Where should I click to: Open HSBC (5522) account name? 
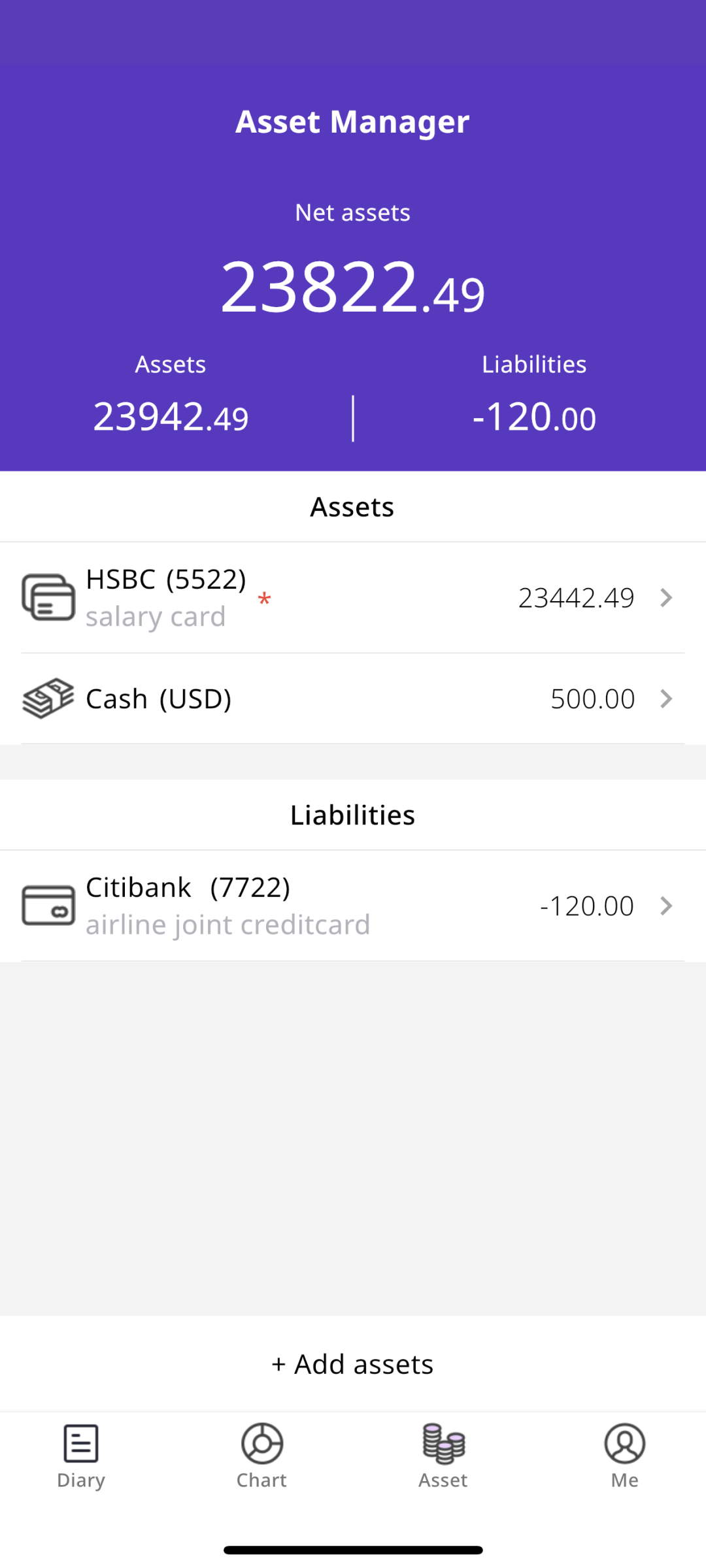pyautogui.click(x=166, y=580)
